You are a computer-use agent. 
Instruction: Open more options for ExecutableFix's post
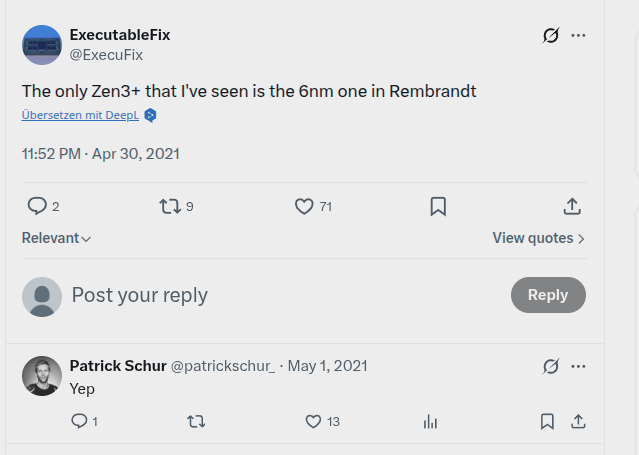578,35
